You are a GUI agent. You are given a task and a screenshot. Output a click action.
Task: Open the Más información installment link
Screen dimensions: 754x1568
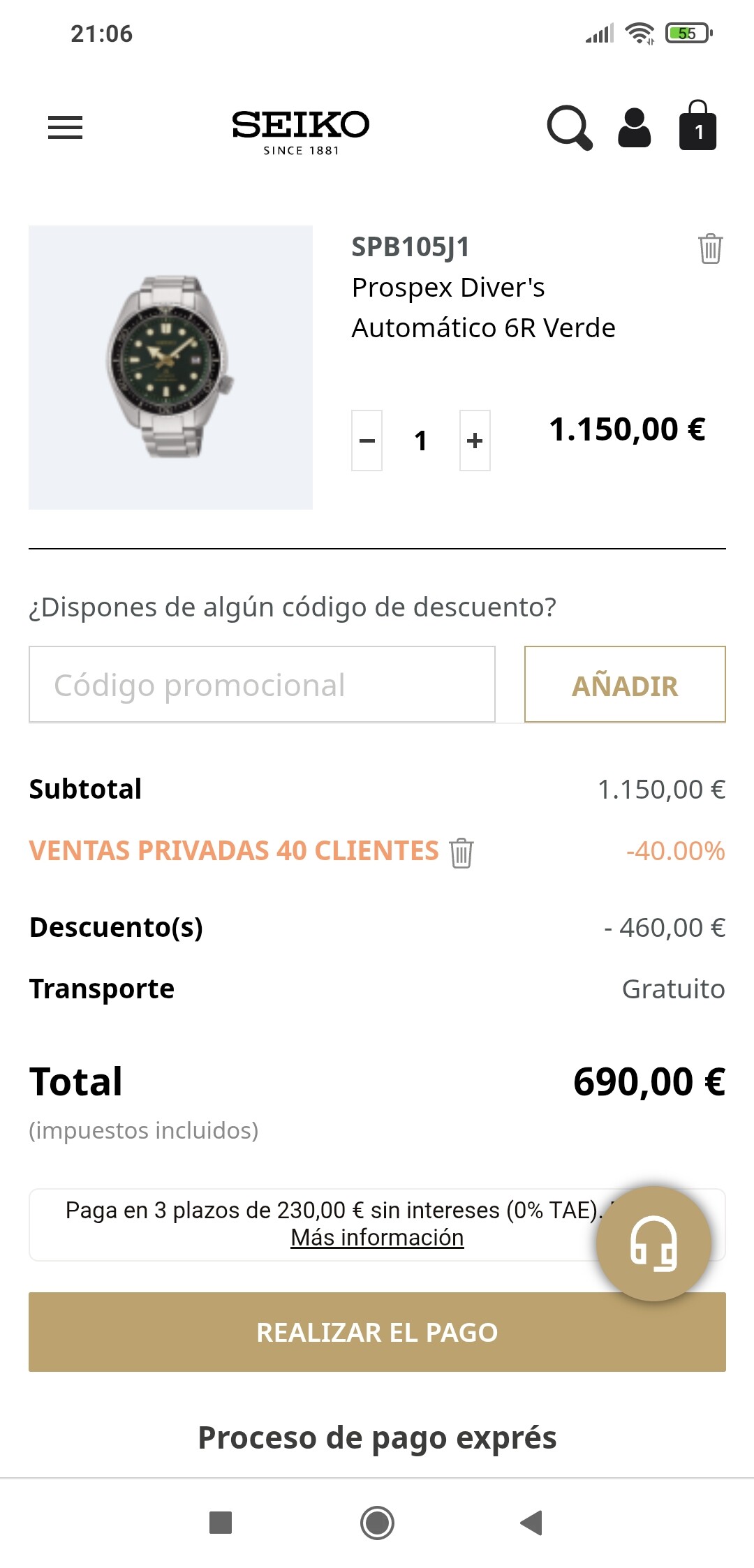point(377,1238)
